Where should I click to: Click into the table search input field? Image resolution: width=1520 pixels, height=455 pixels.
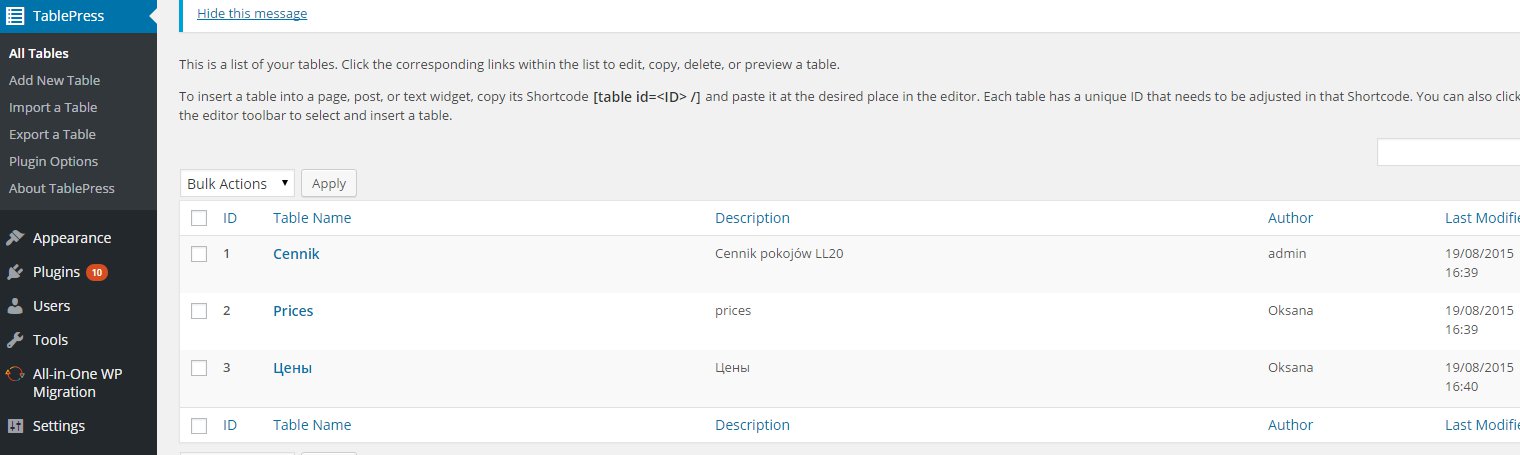click(x=1448, y=152)
